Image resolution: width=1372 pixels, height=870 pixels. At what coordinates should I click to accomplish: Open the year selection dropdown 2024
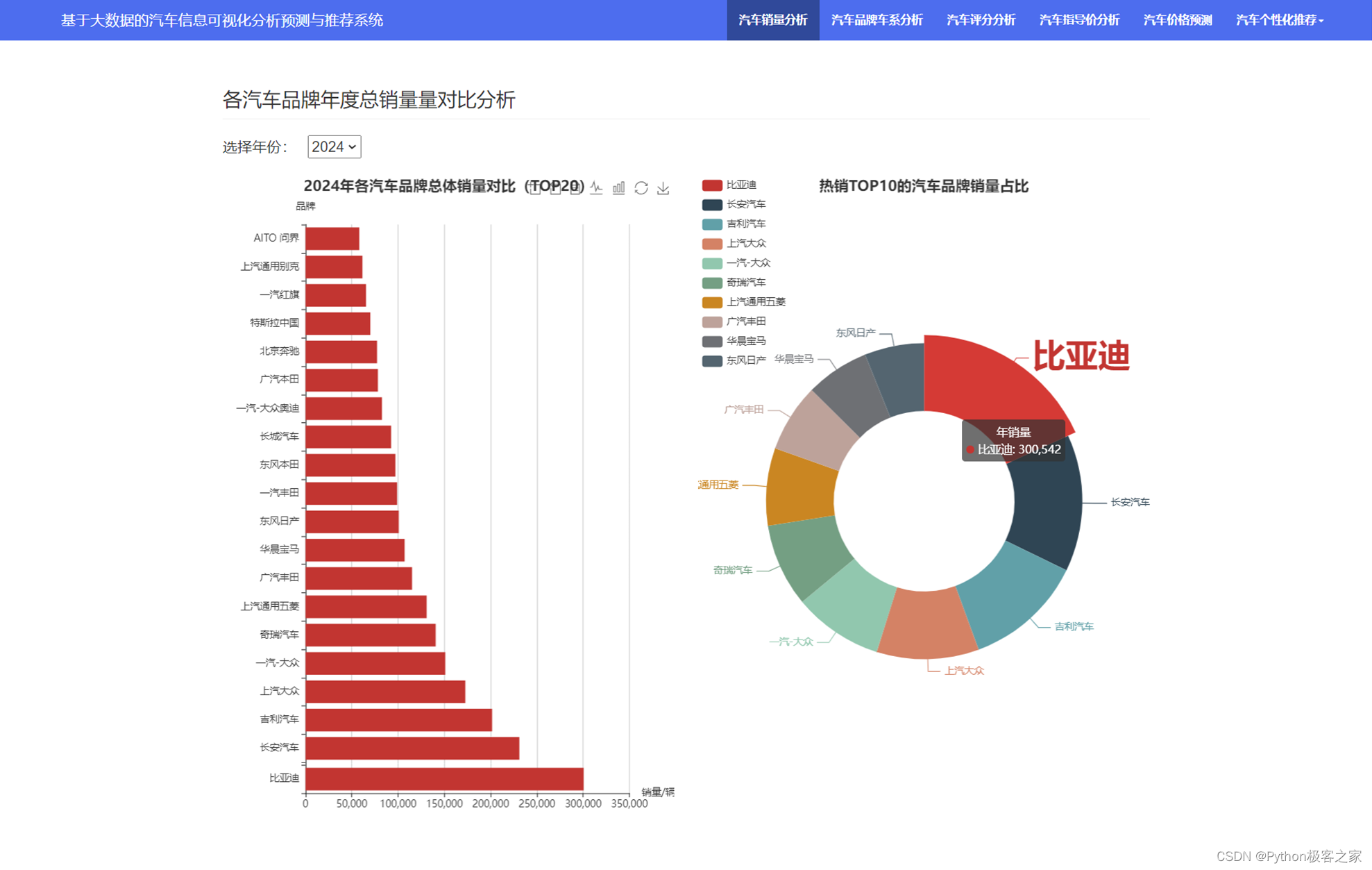(334, 147)
